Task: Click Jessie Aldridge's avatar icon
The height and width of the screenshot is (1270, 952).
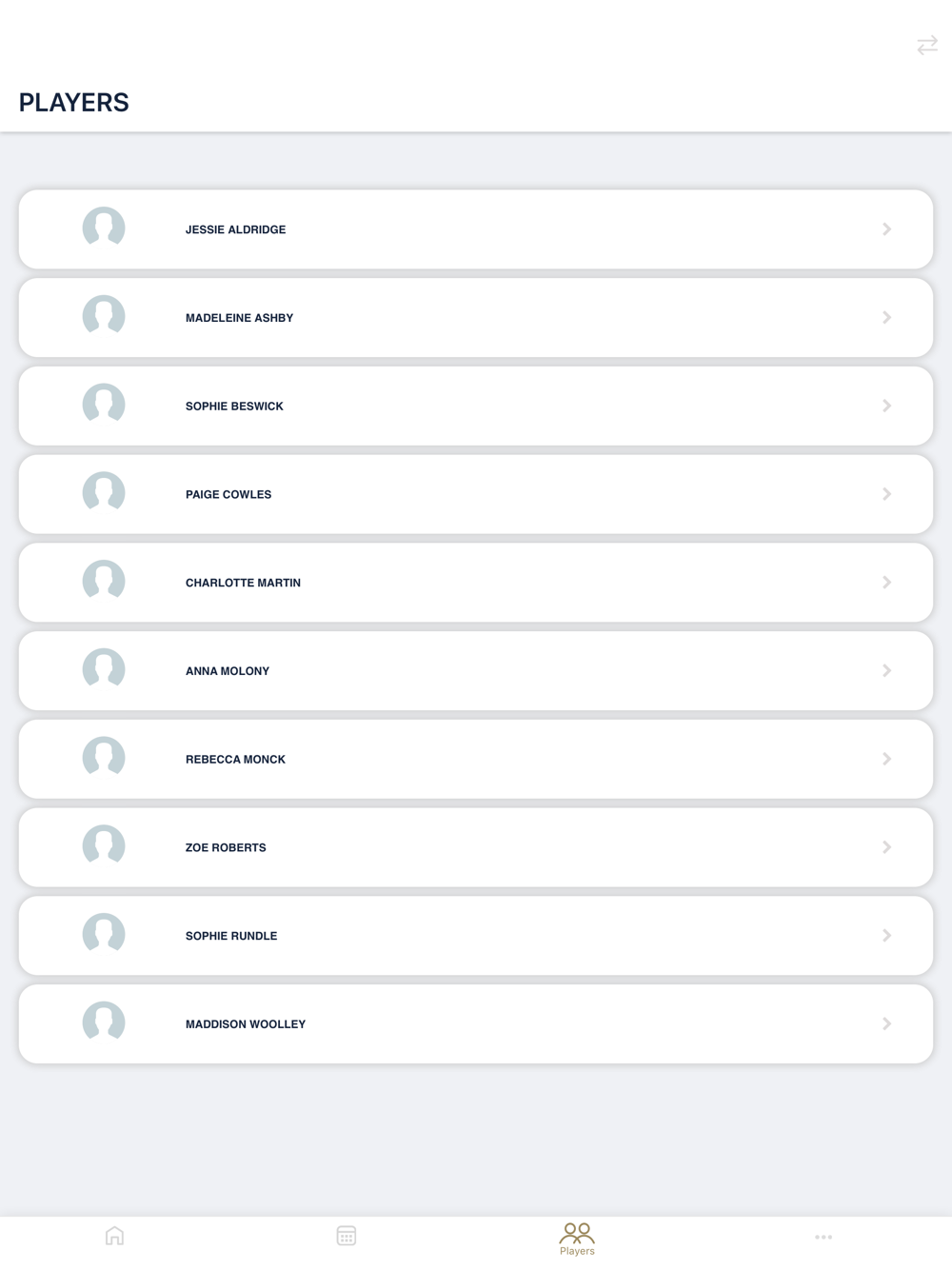Action: tap(104, 228)
